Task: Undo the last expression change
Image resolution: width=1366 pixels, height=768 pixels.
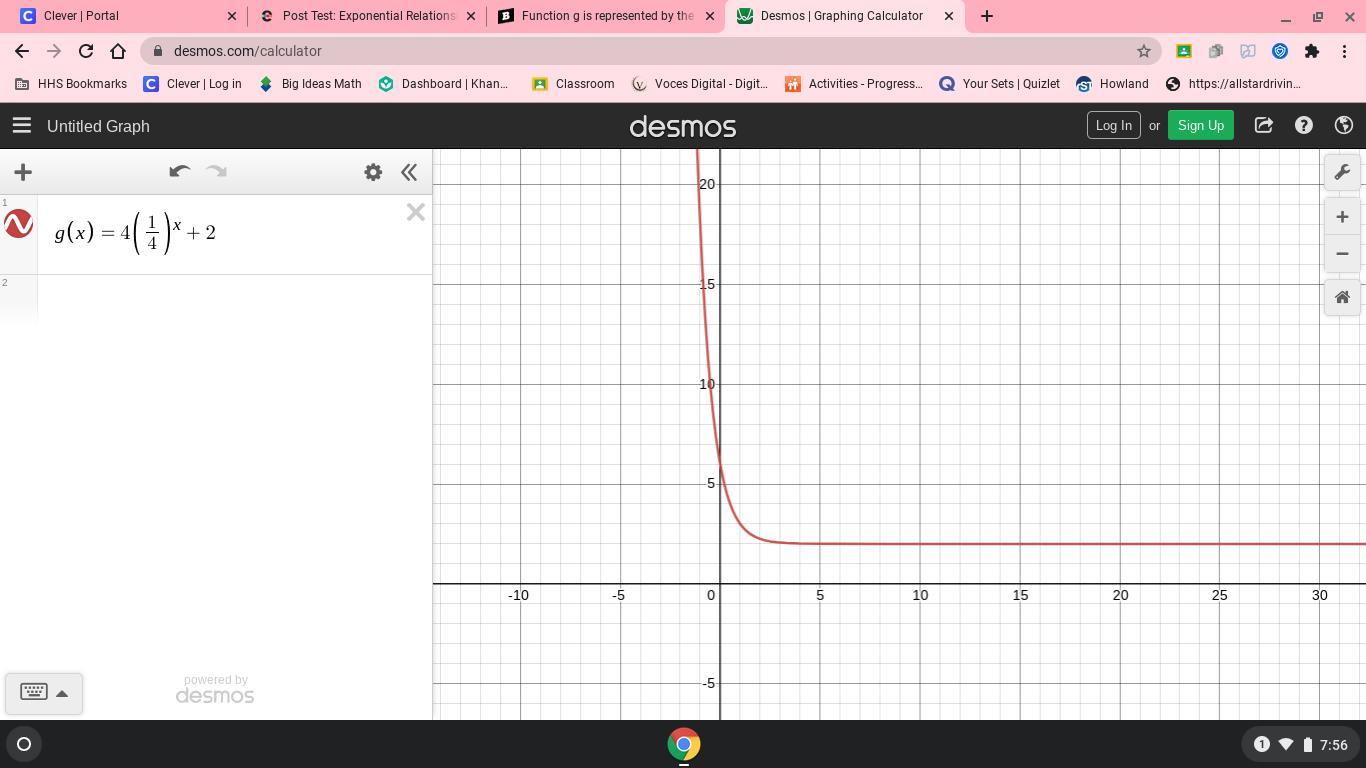Action: pyautogui.click(x=180, y=172)
